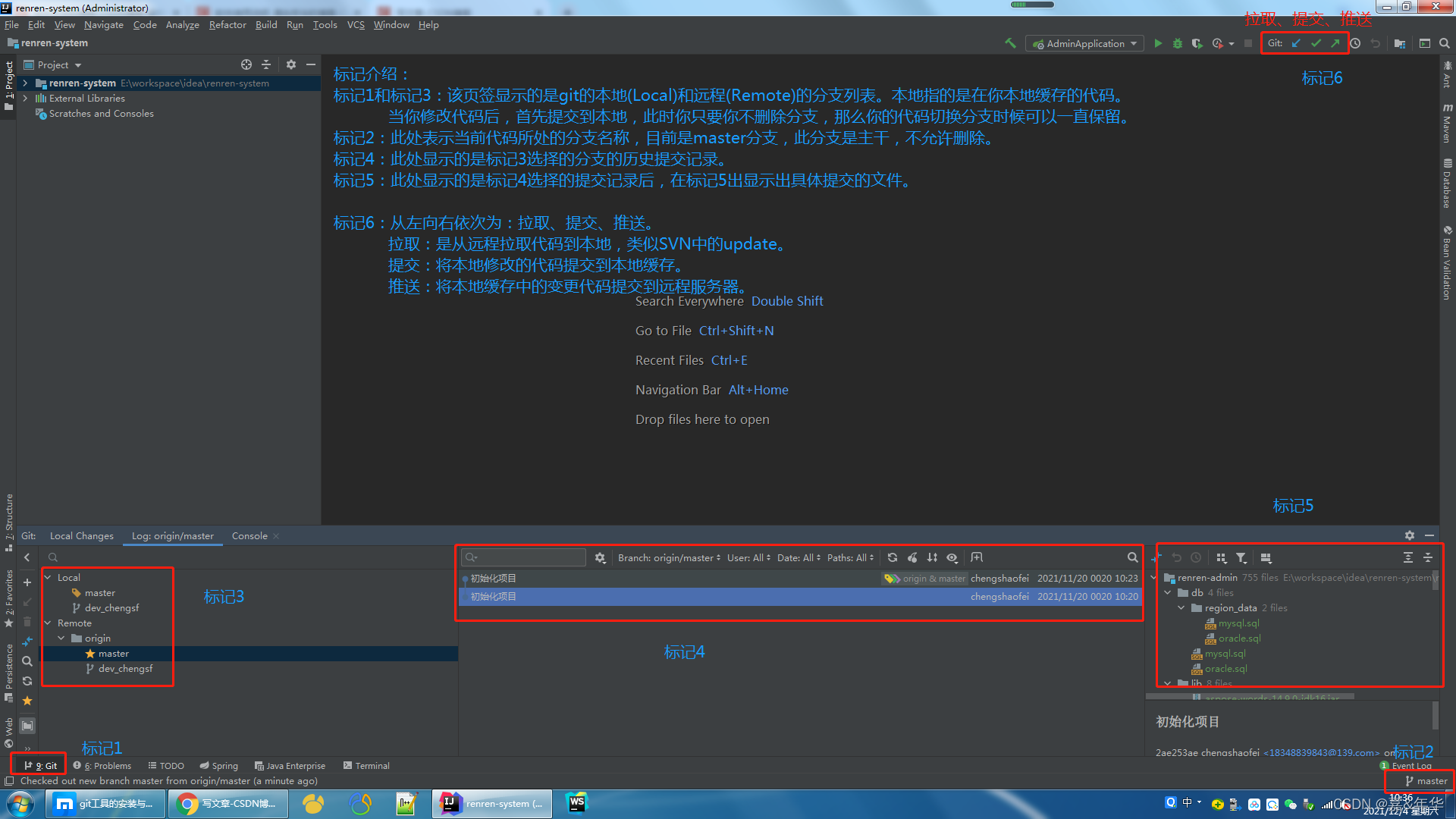Click the Git push arrow icon

point(1335,43)
